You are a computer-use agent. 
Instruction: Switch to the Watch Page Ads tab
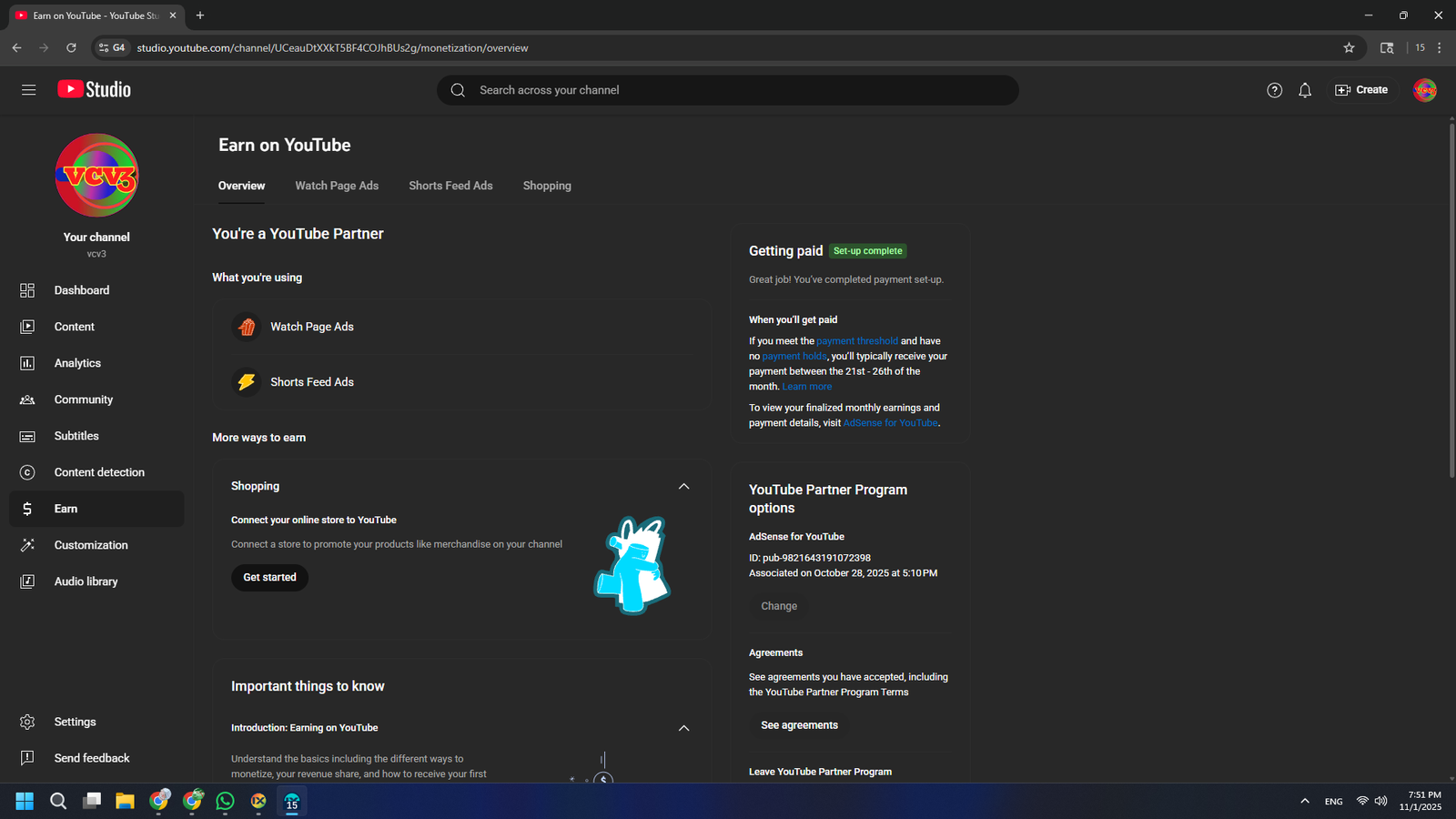tap(337, 186)
